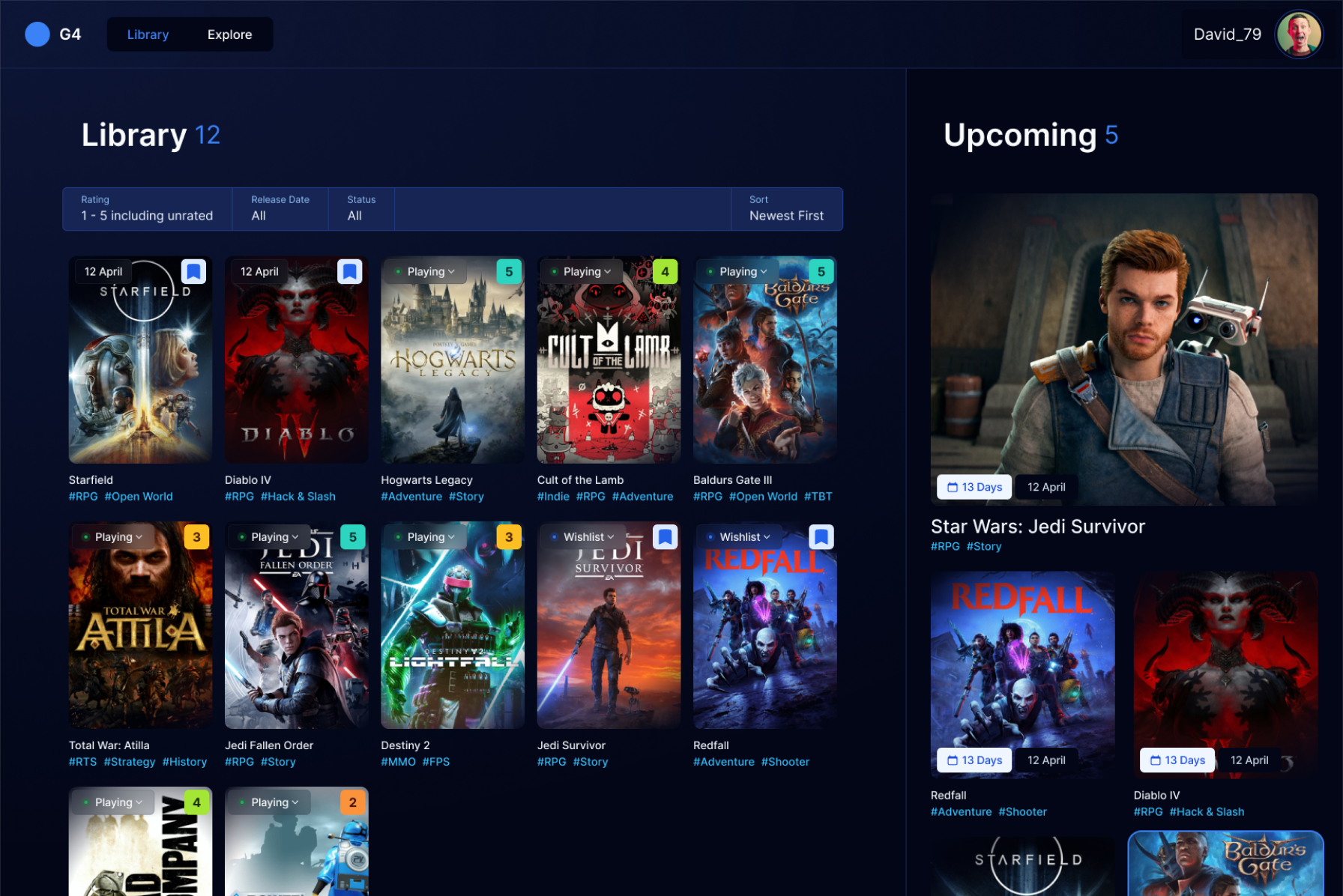Viewport: 1343px width, 896px height.
Task: Click #Open World tag under Starfield
Action: click(x=139, y=496)
